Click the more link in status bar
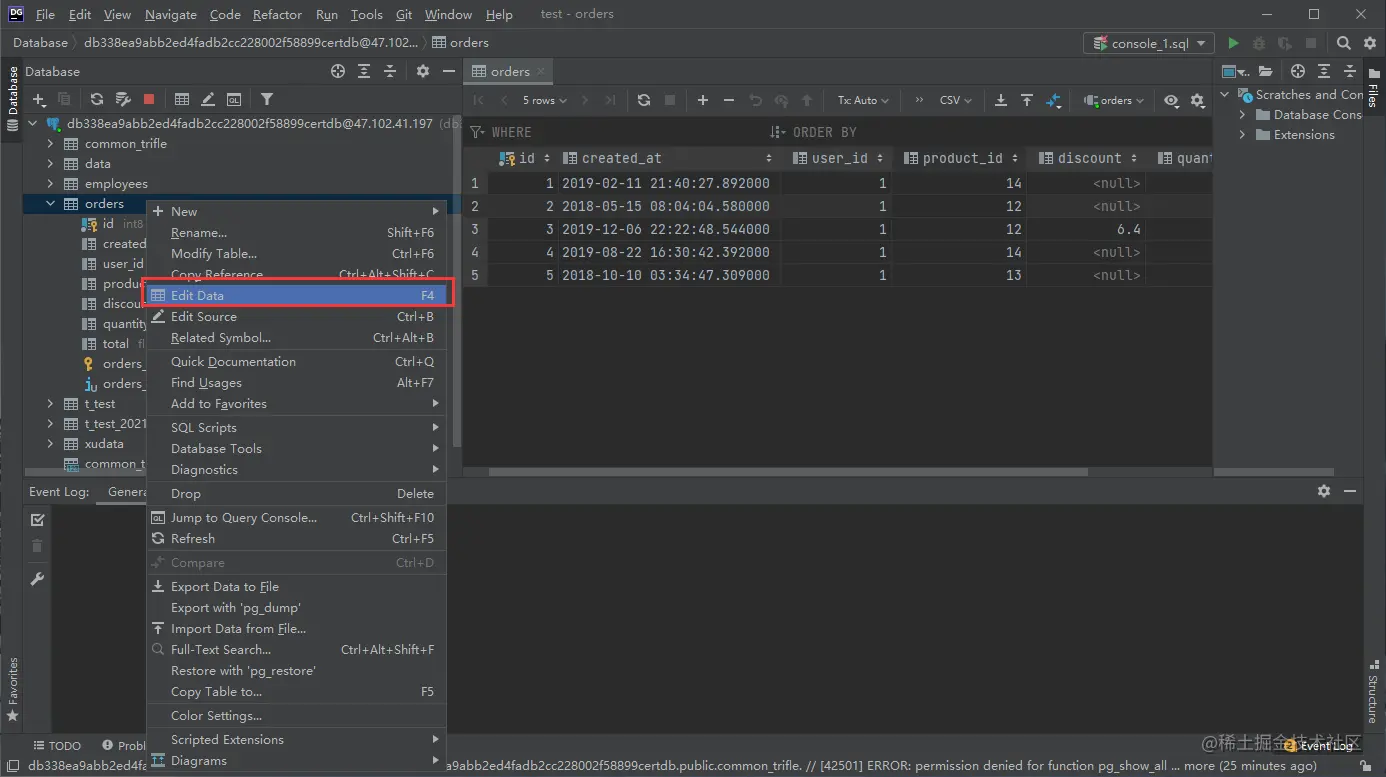The height and width of the screenshot is (777, 1386). pyautogui.click(x=1199, y=766)
